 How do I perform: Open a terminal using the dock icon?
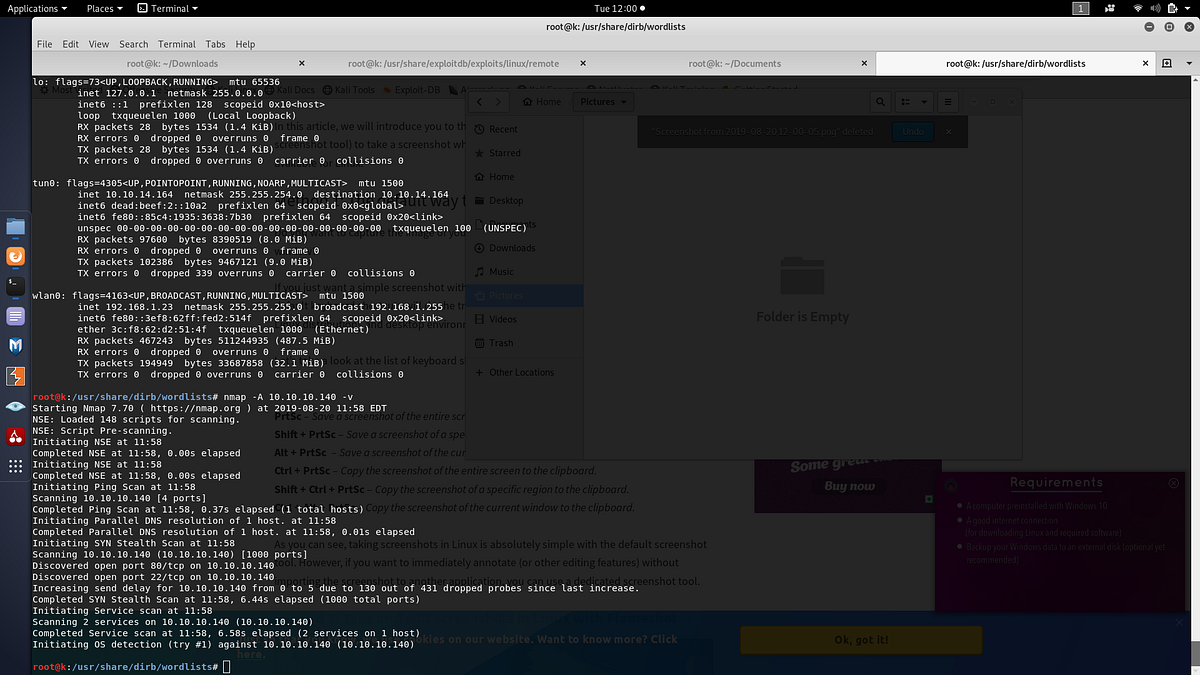point(14,288)
